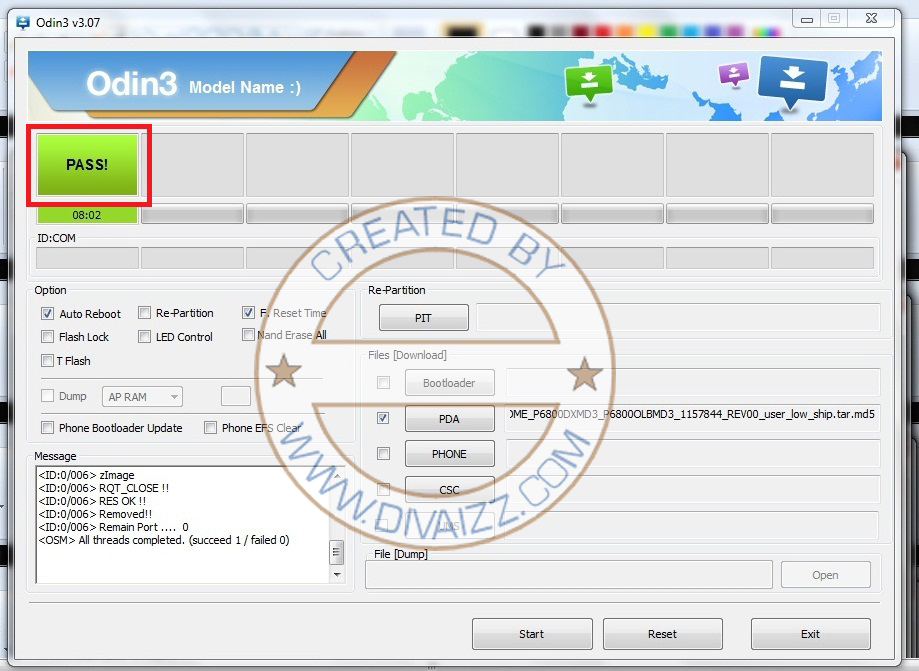Click the PIT button
Viewport: 919px width, 671px height.
(424, 318)
